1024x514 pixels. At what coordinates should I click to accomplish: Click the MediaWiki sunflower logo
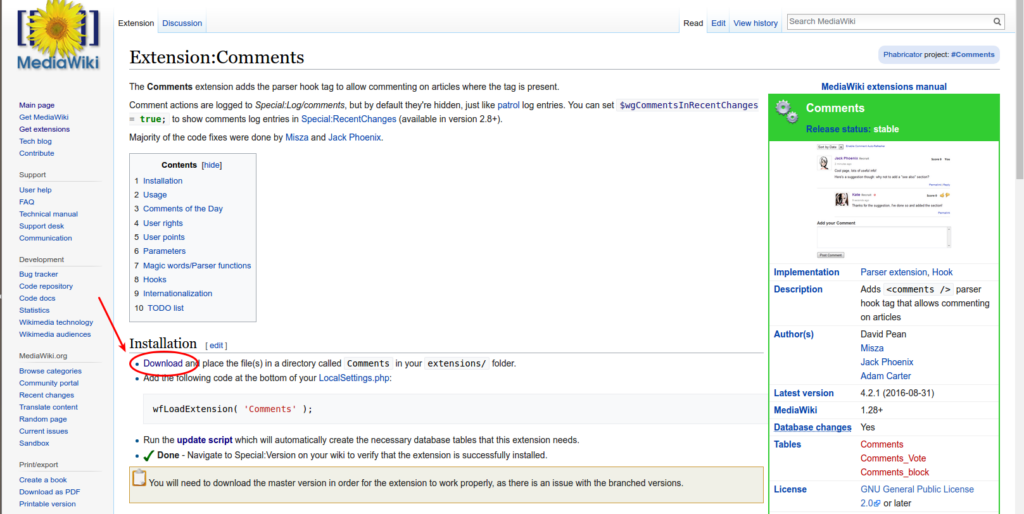58,35
